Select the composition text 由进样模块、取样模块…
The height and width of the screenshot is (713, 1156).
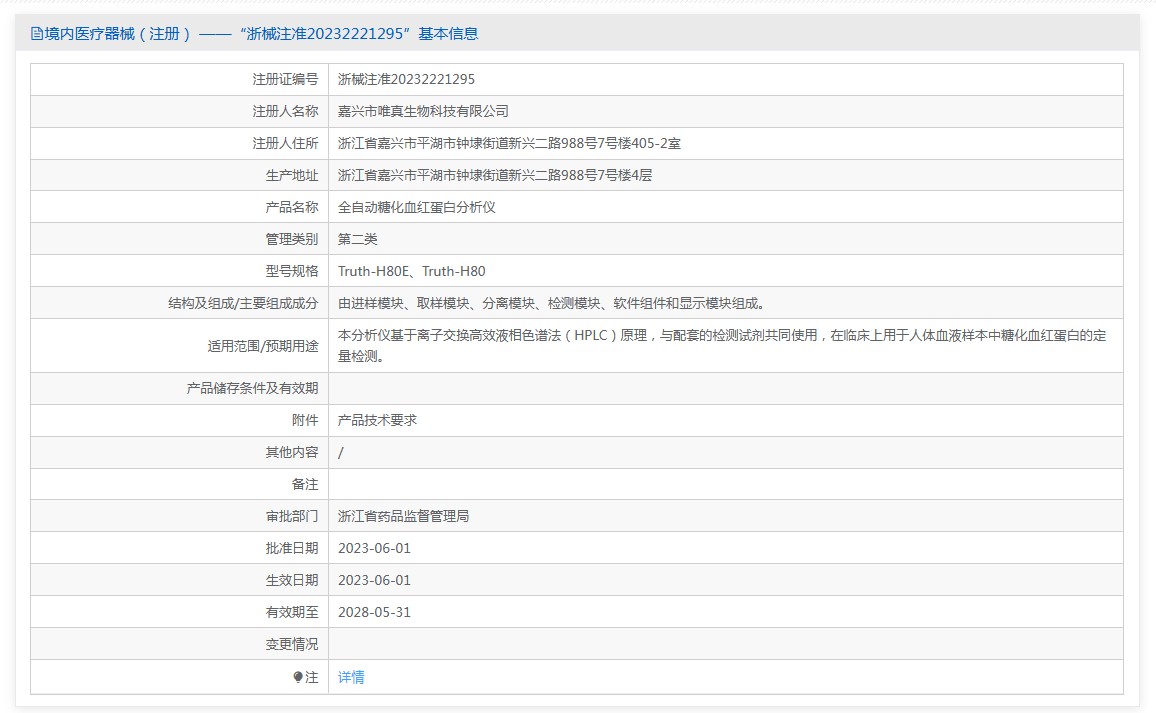(x=551, y=303)
